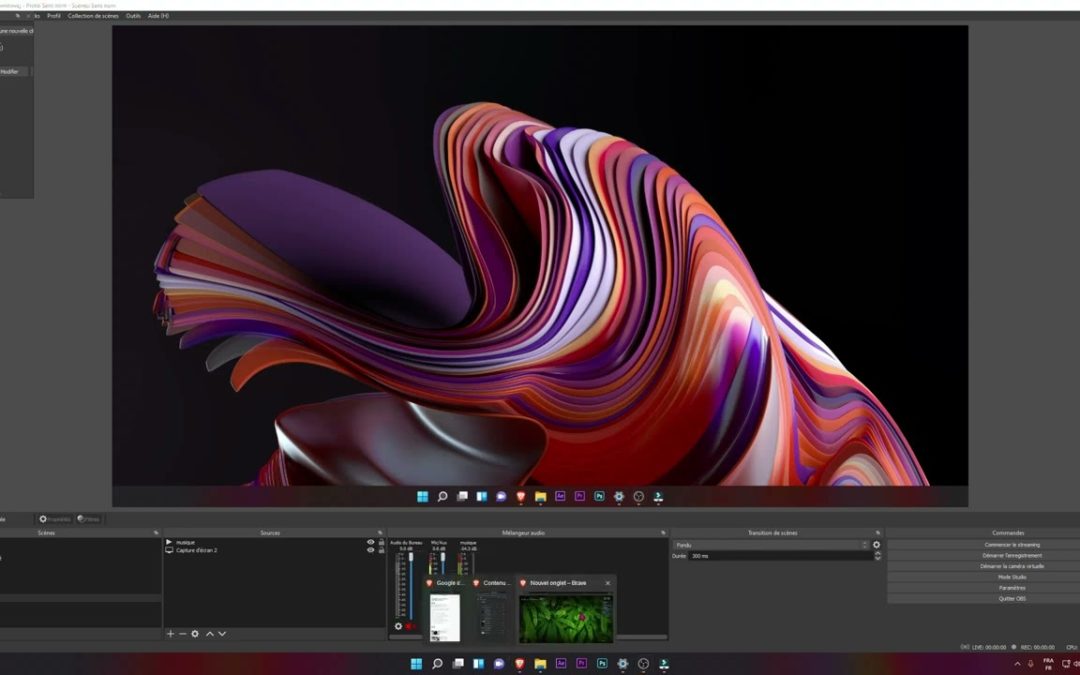Close the Nouvel onglet – Brave preview

[x=608, y=583]
